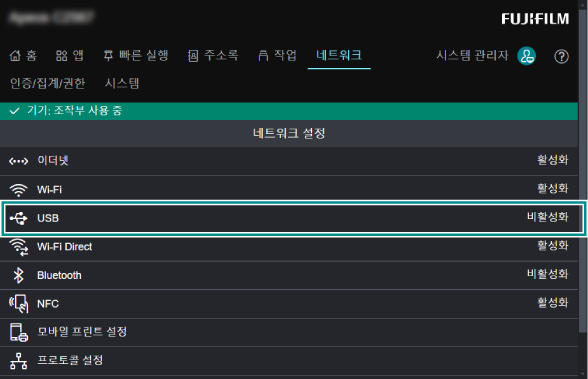
Task: Click the 시스템 관리자 user avatar icon
Action: click(526, 56)
